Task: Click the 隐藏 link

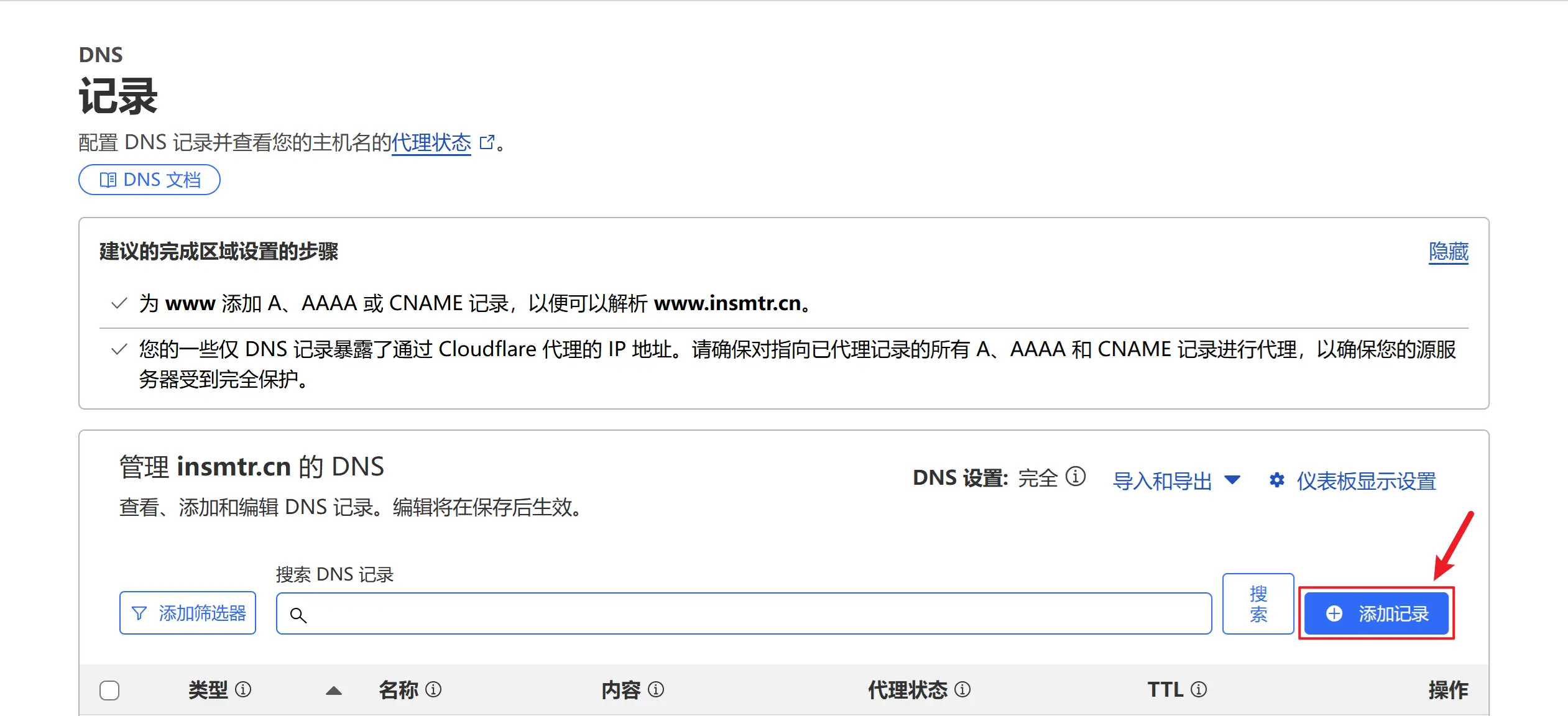Action: pyautogui.click(x=1448, y=252)
